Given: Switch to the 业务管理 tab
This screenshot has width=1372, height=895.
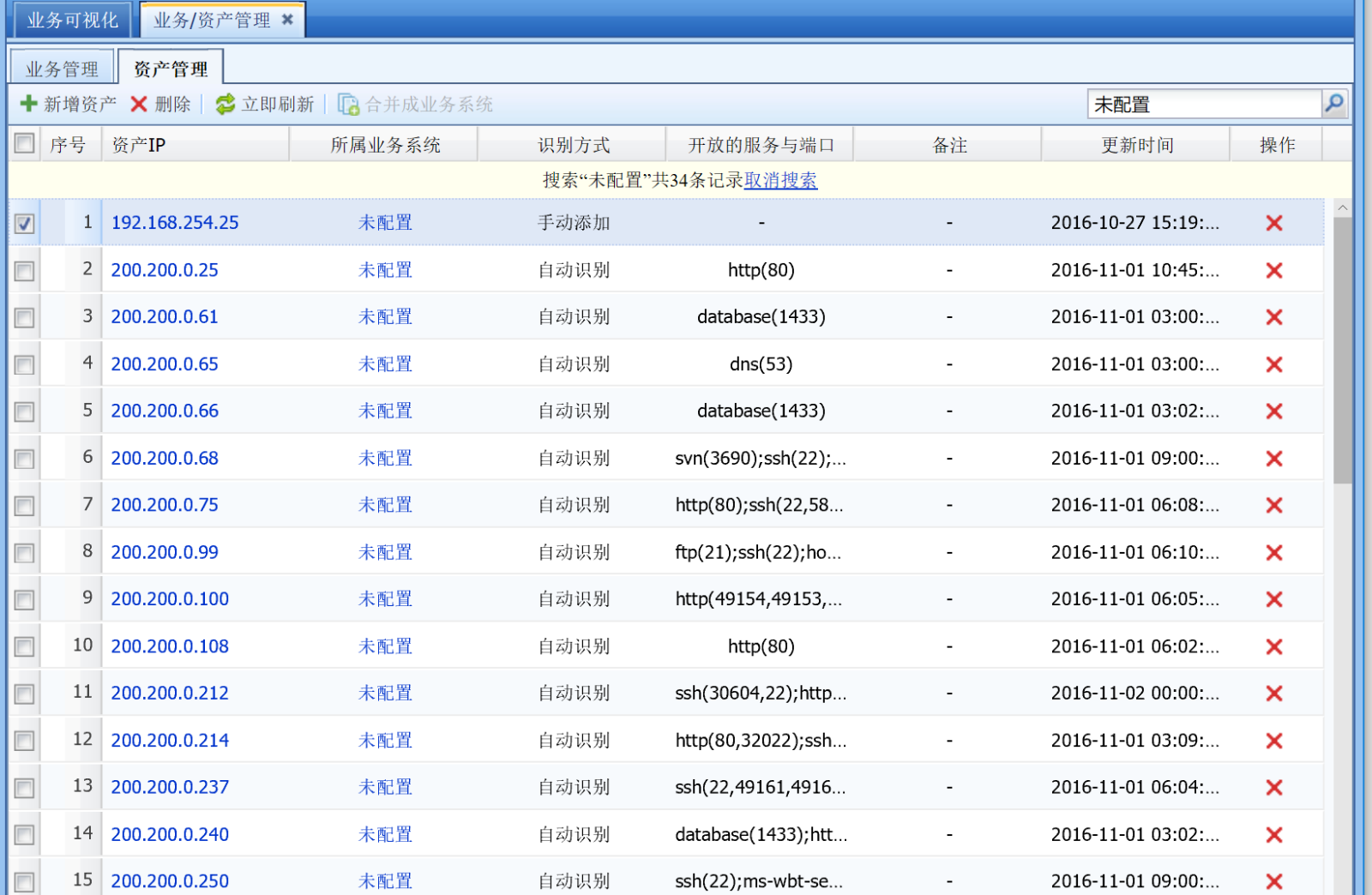Looking at the screenshot, I should pos(62,69).
